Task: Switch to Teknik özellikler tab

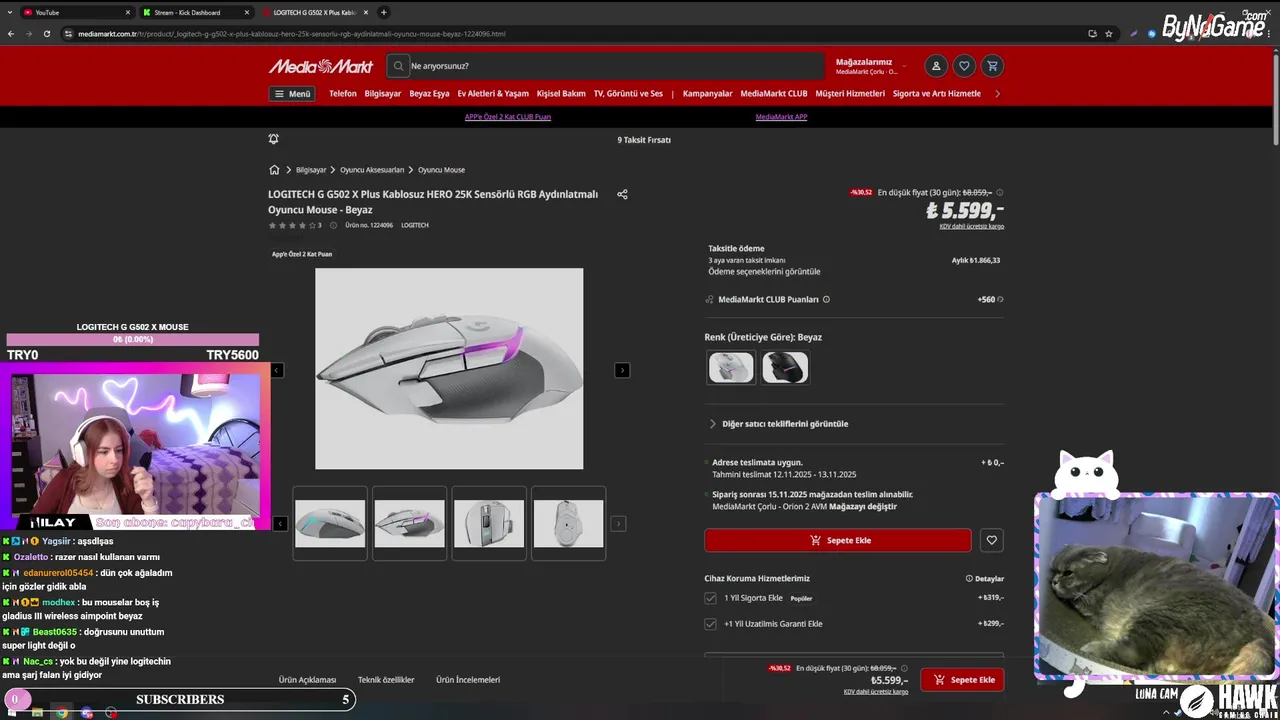Action: (x=386, y=680)
